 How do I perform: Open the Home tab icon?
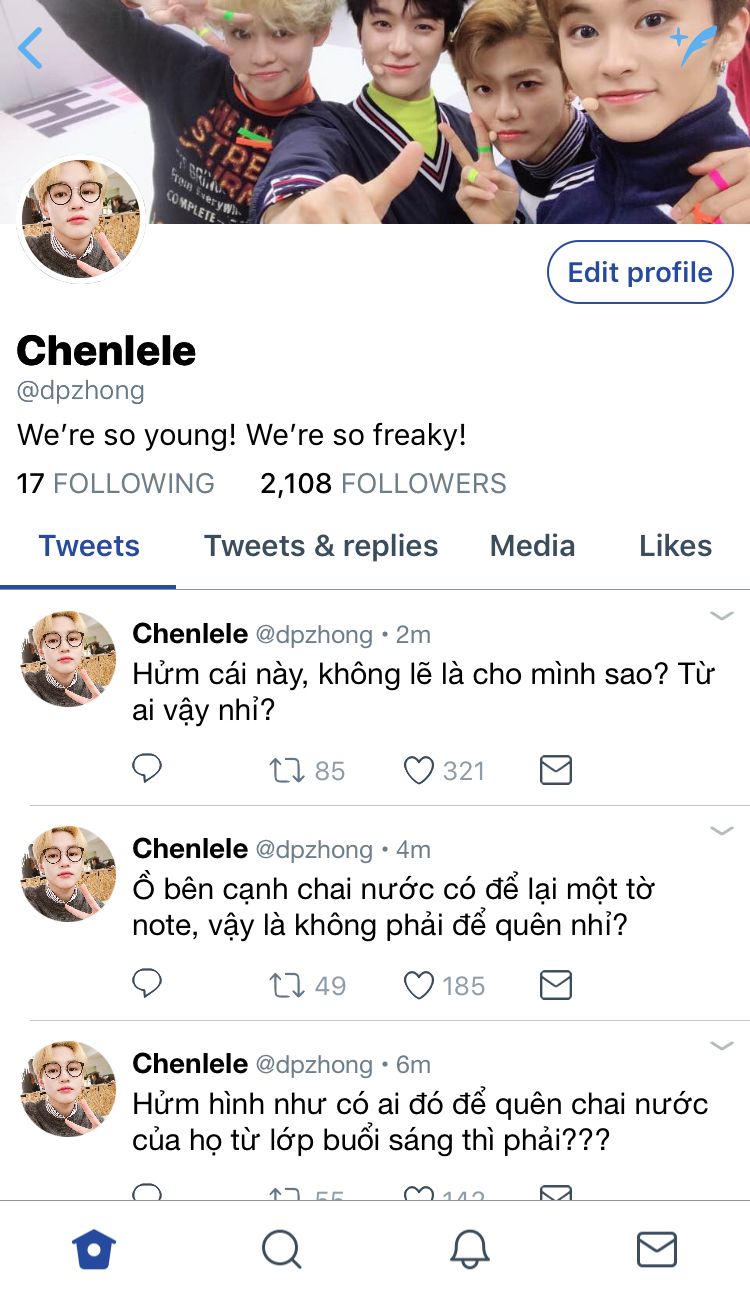pyautogui.click(x=94, y=1249)
